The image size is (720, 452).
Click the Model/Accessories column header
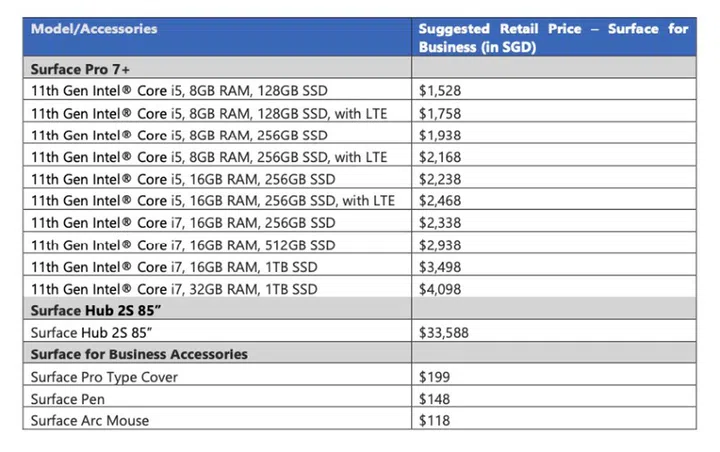[x=94, y=29]
